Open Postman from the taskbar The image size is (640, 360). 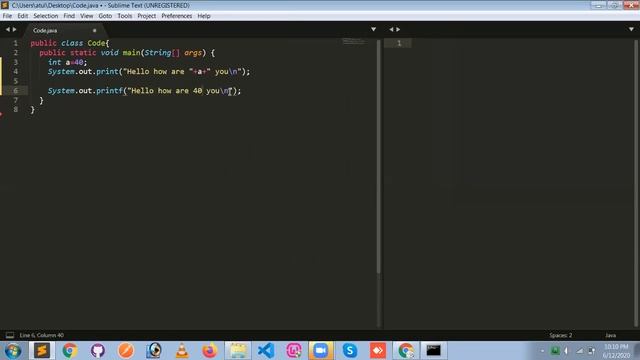(126, 351)
